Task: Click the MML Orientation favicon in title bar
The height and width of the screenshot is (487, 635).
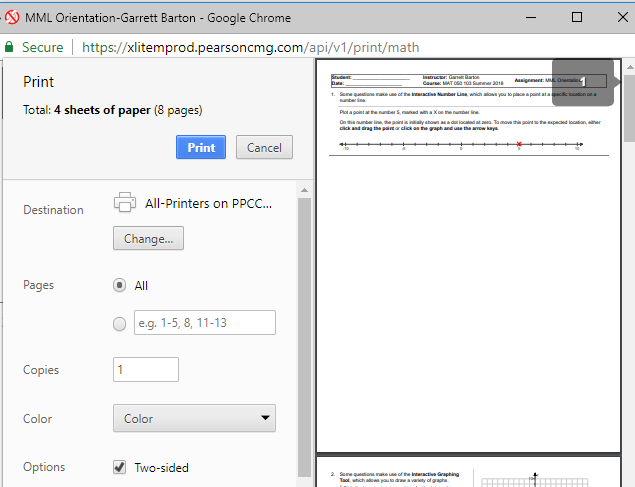Action: point(13,18)
